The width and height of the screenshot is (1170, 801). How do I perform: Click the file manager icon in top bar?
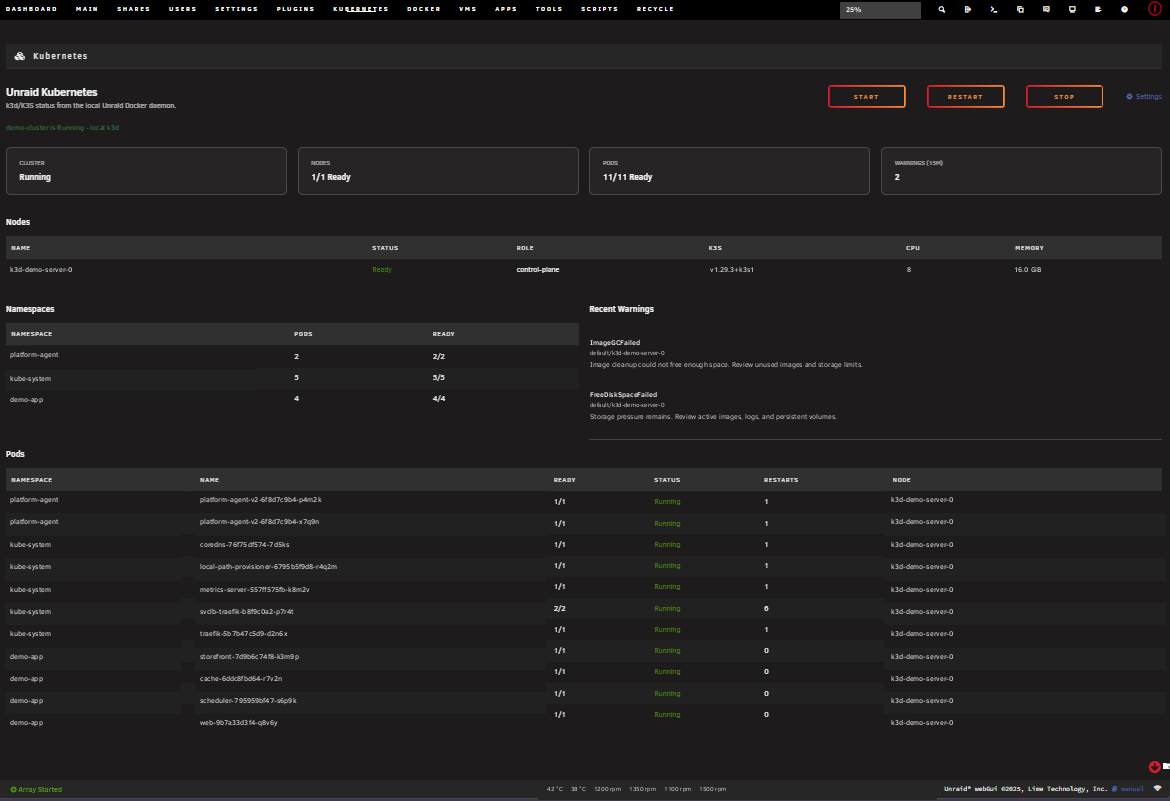[1020, 10]
